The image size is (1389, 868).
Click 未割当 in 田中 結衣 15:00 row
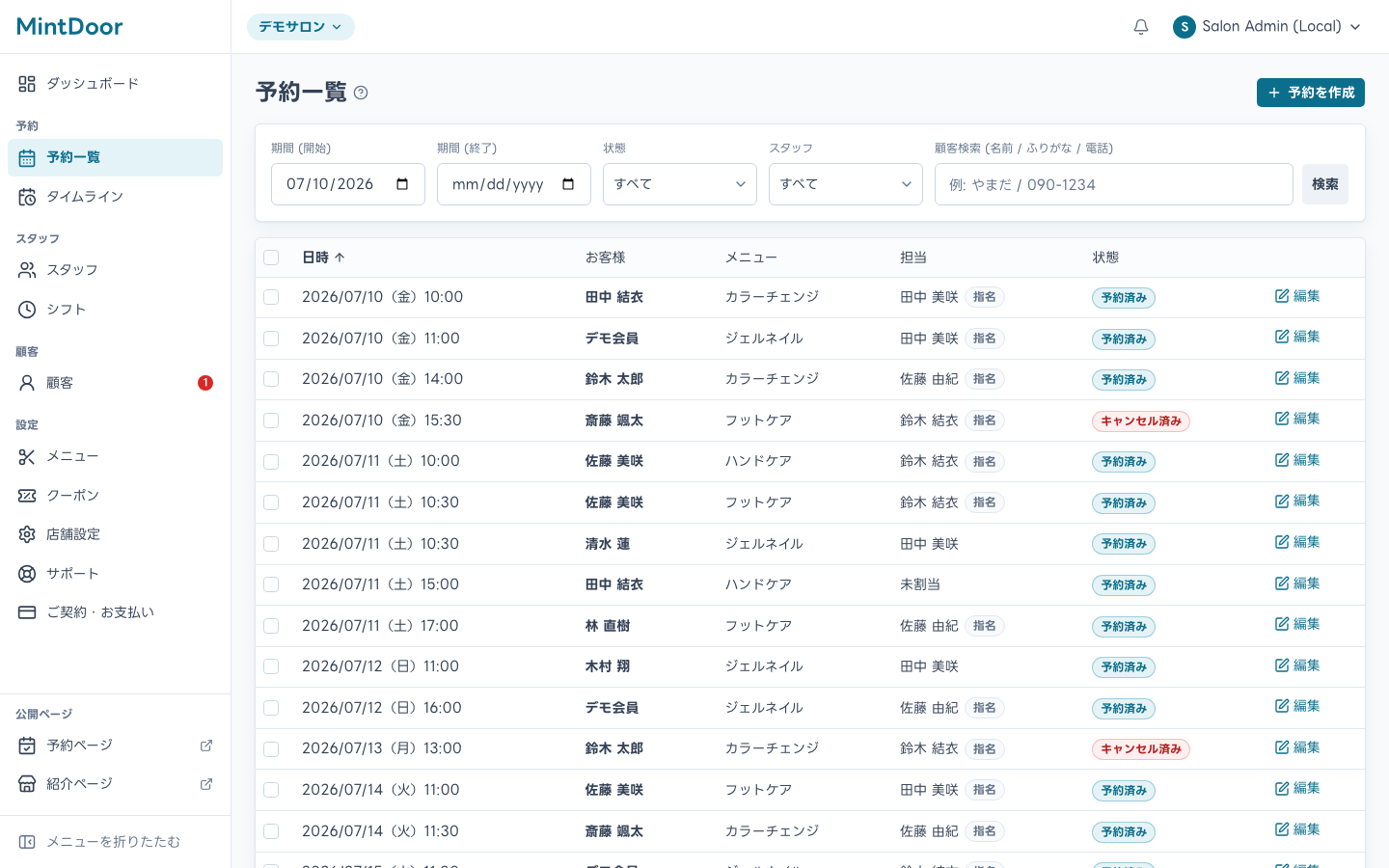920,584
